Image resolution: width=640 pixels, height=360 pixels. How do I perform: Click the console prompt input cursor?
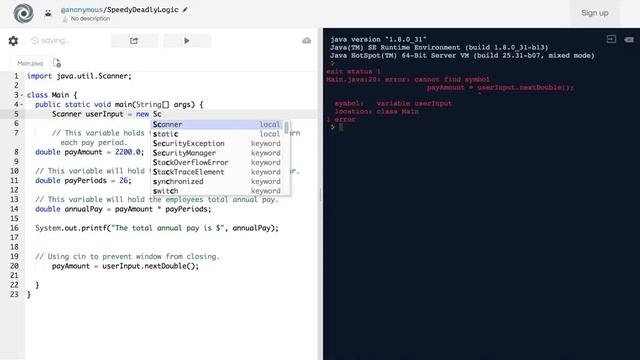[x=341, y=127]
